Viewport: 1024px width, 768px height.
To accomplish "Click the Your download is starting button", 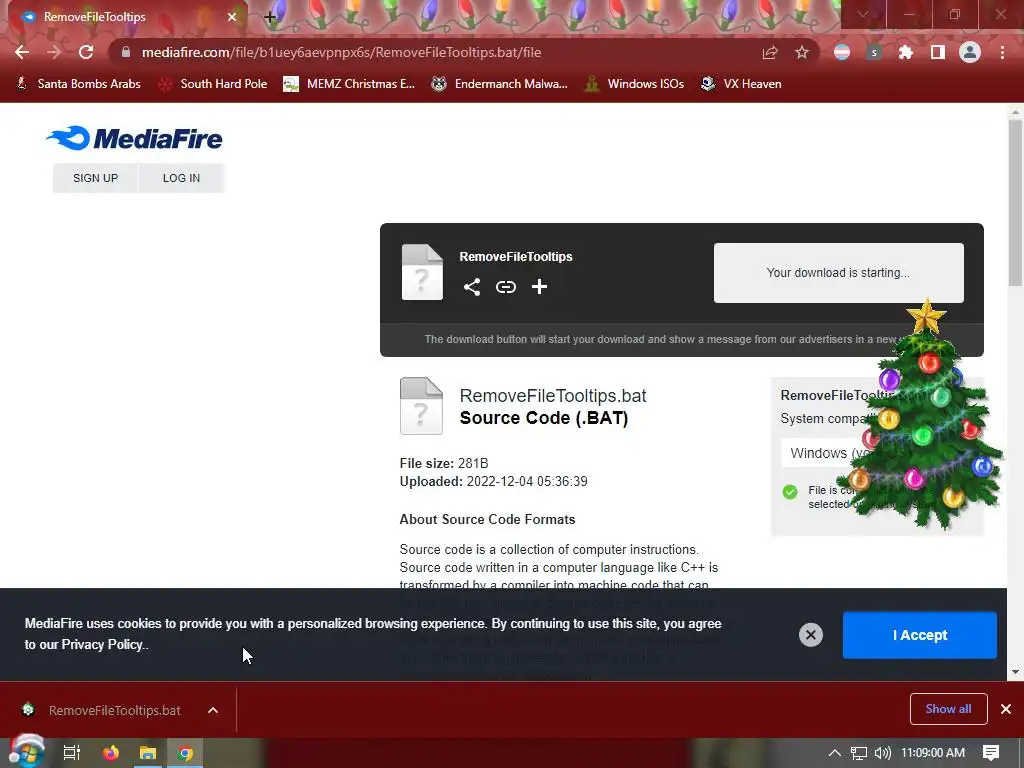I will pyautogui.click(x=839, y=273).
